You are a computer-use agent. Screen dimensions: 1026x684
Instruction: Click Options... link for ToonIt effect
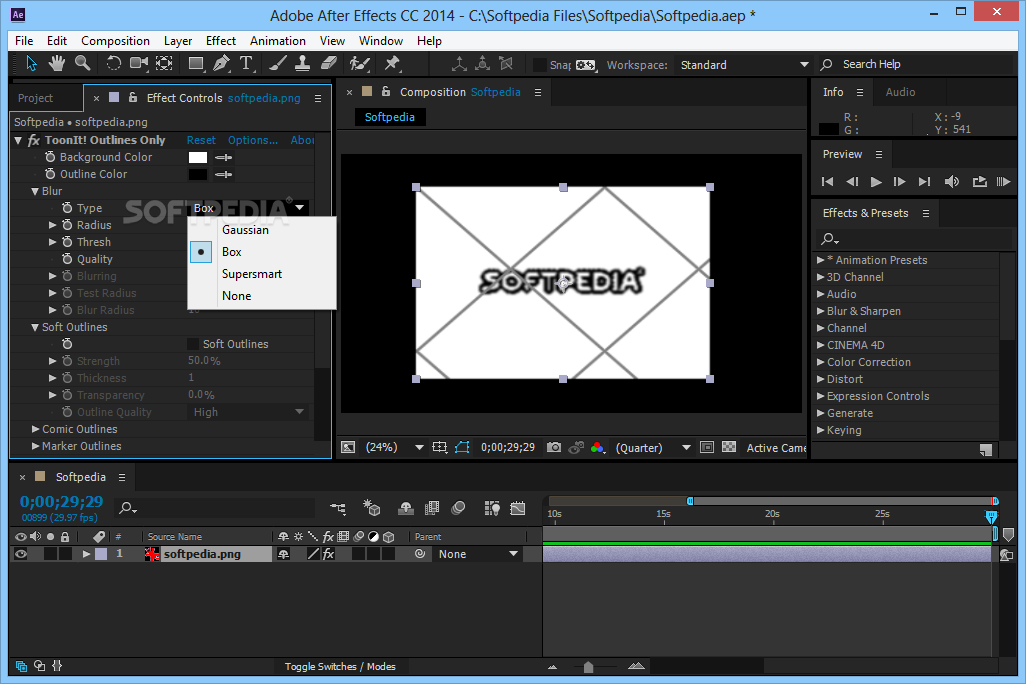pyautogui.click(x=253, y=140)
